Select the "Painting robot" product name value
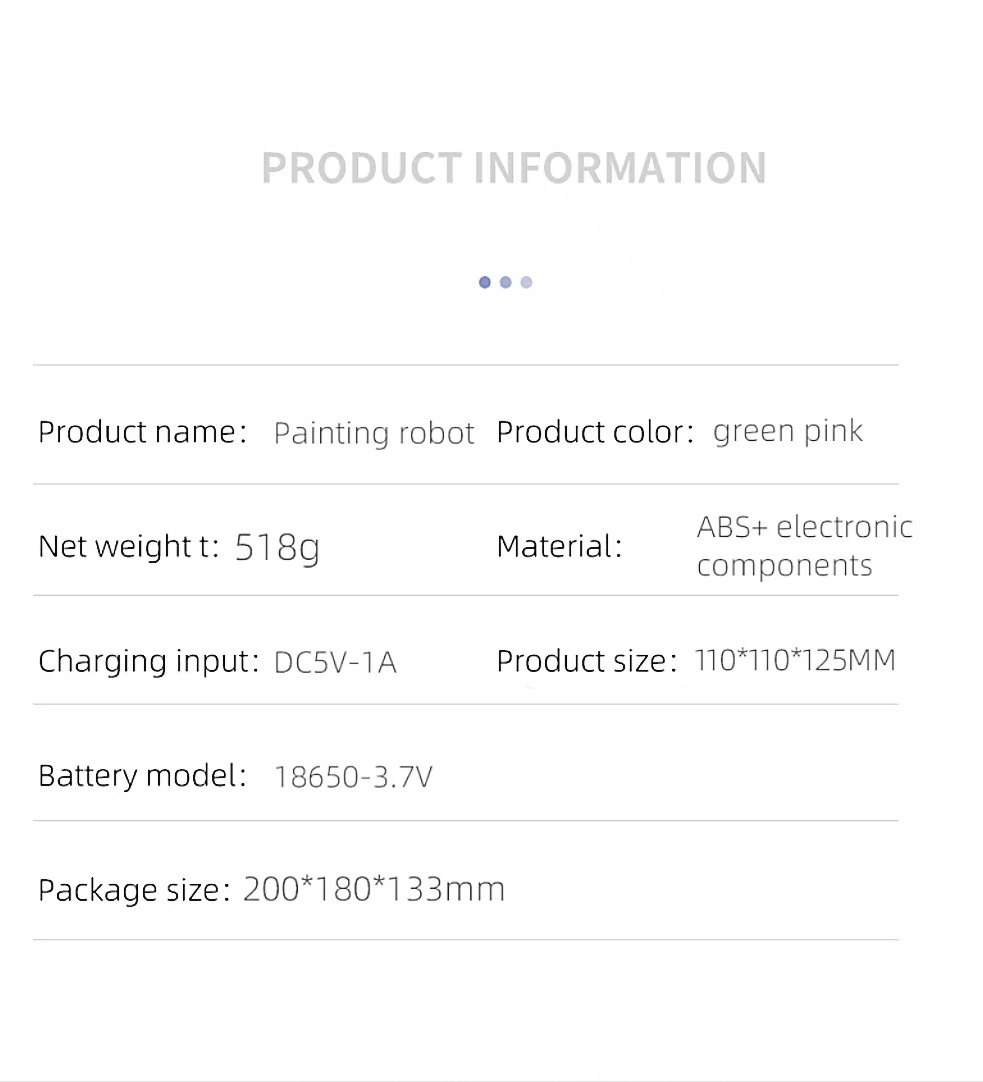983x1082 pixels. (x=373, y=433)
